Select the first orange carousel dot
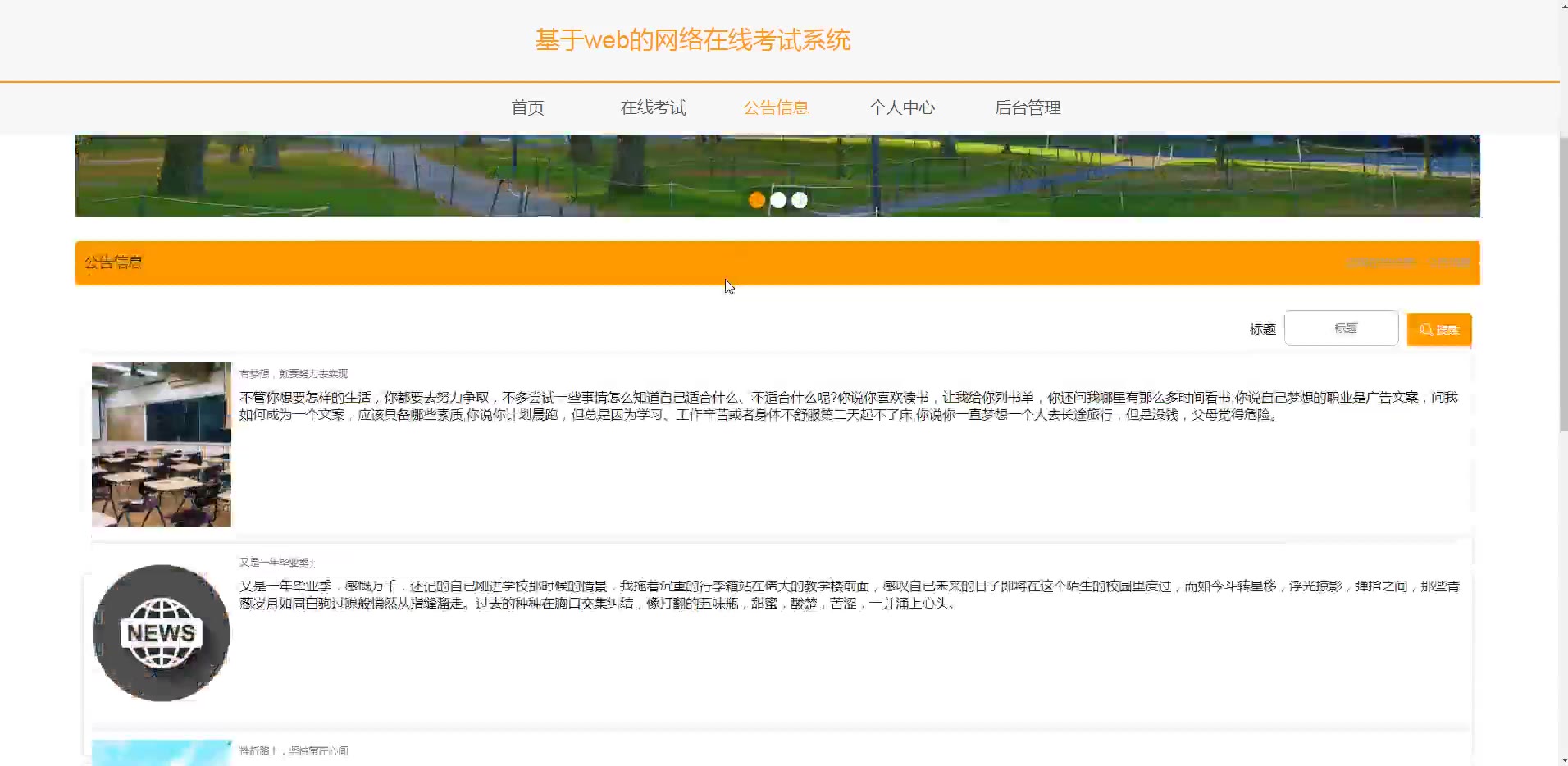1568x766 pixels. pos(757,200)
